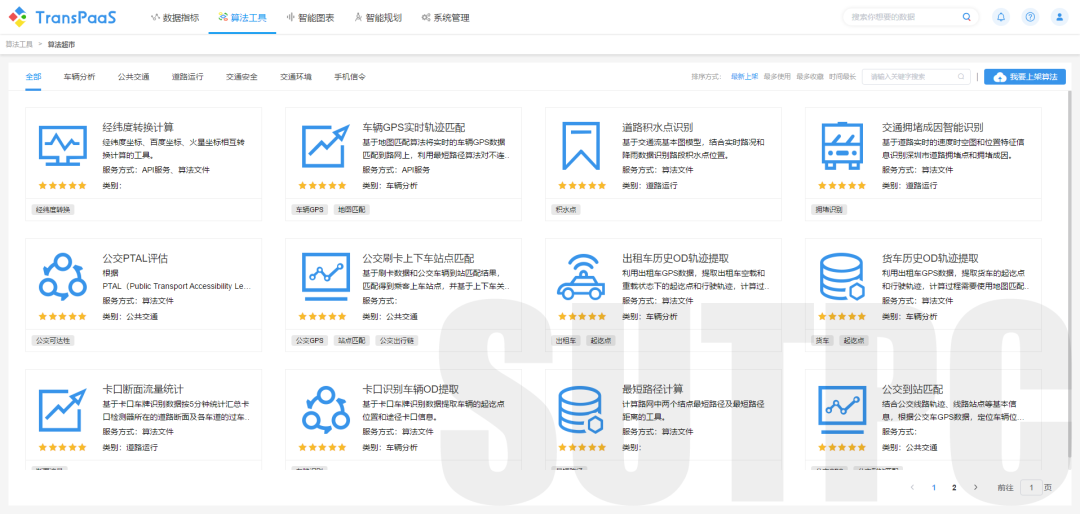This screenshot has height=514, width=1080.
Task: Click star rating of 道路积水点识别
Action: 582,185
